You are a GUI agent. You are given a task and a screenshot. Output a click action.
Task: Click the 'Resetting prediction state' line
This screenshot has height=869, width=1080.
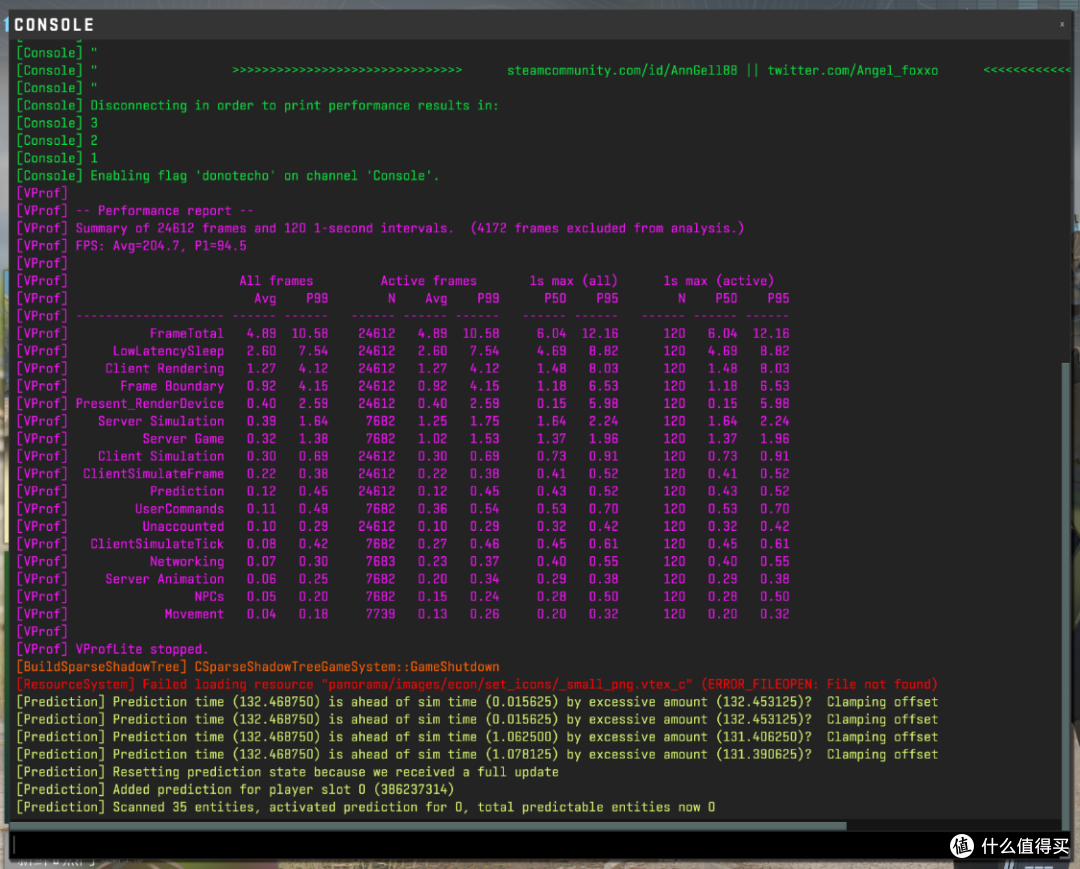(x=287, y=772)
